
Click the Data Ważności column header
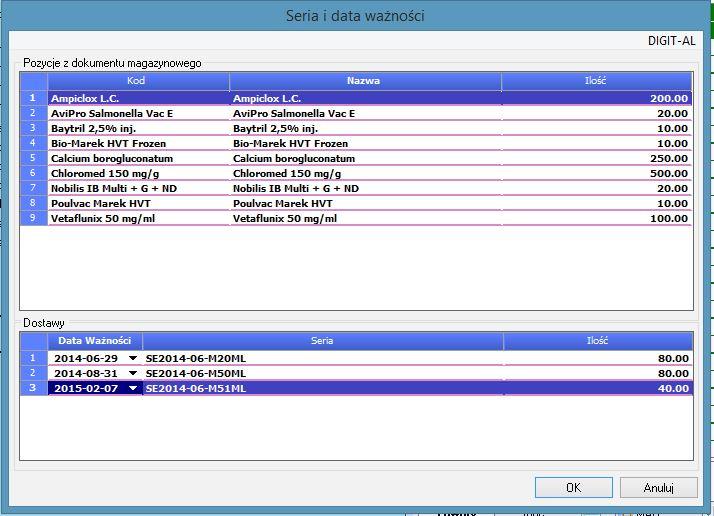tap(95, 341)
